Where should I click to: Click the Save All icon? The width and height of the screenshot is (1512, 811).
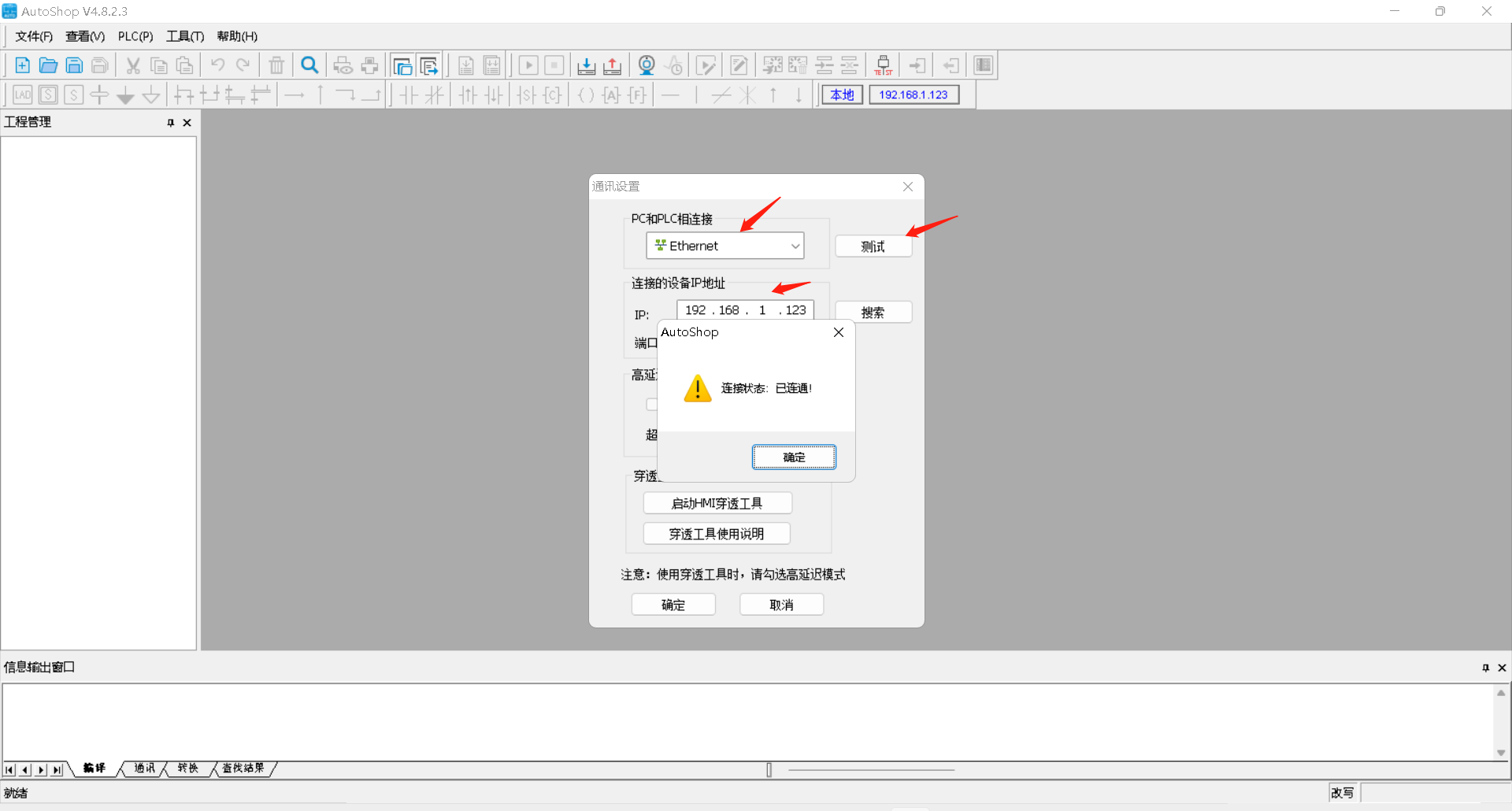pyautogui.click(x=100, y=65)
